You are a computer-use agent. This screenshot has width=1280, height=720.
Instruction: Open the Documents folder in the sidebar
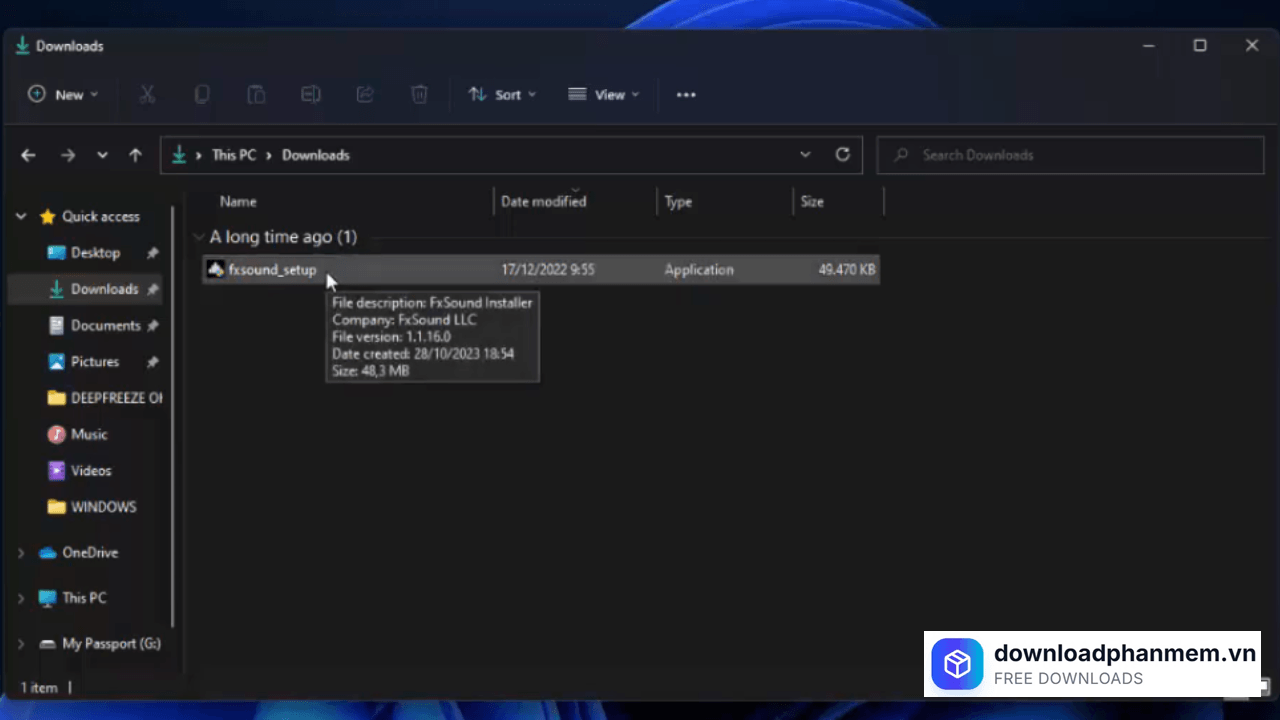click(106, 325)
